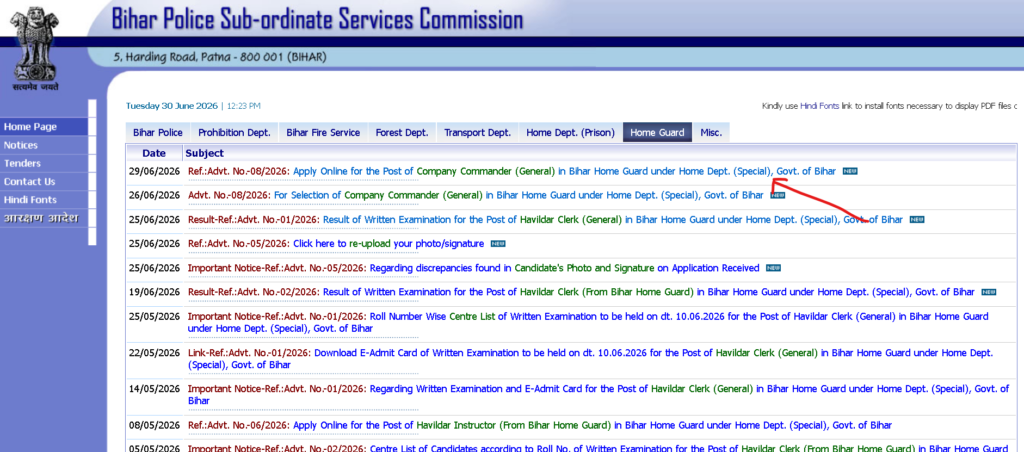Open Regarding Written Examination and E-Admit Card notice
The height and width of the screenshot is (452, 1024).
598,395
